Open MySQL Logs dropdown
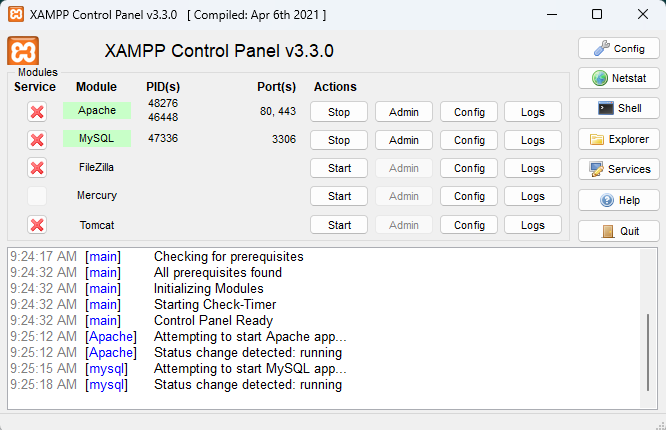 533,140
